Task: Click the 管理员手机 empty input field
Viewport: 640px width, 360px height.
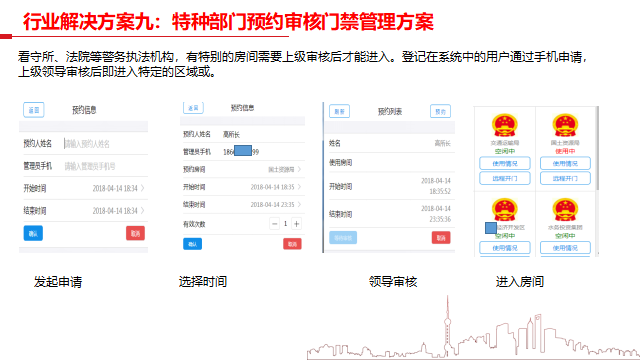Action: [x=105, y=166]
